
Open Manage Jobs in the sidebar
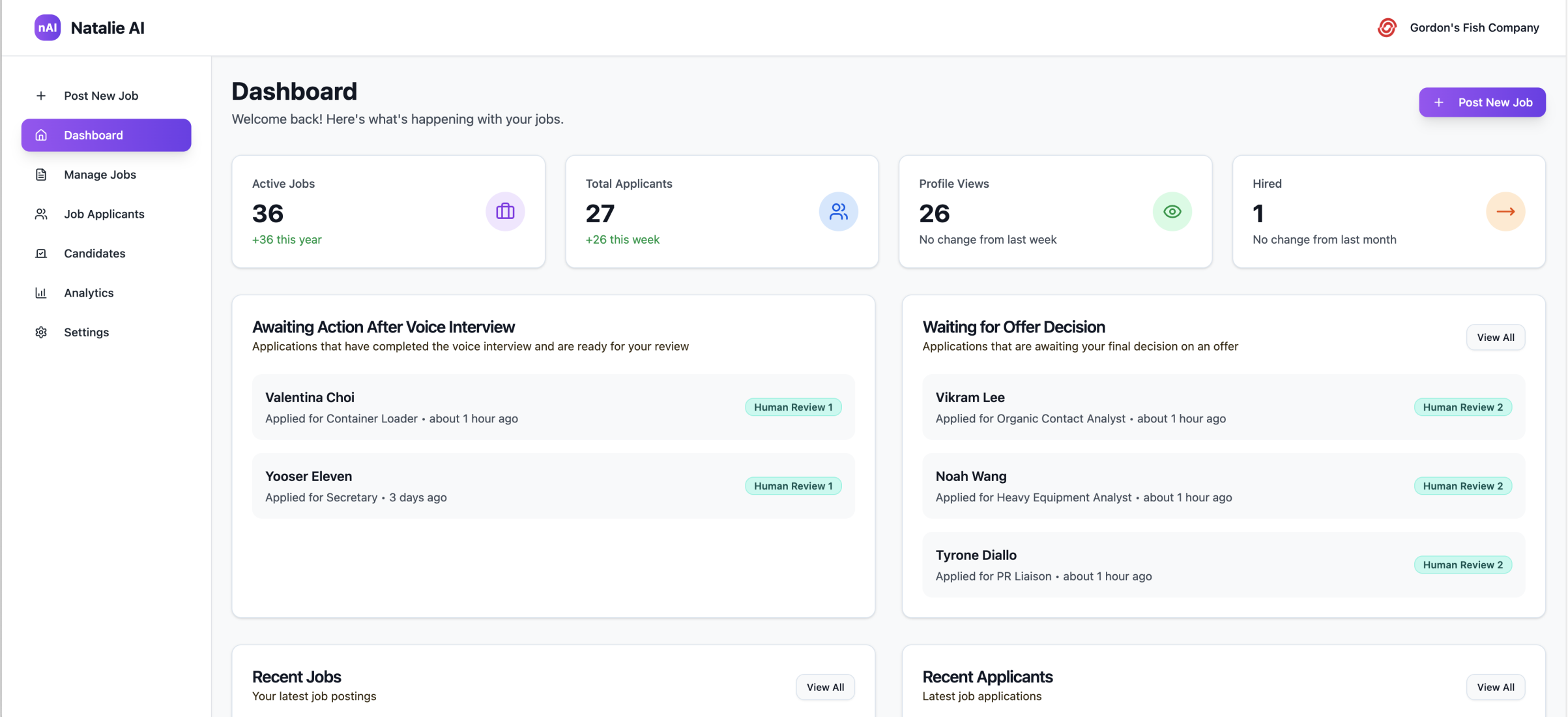tap(100, 175)
